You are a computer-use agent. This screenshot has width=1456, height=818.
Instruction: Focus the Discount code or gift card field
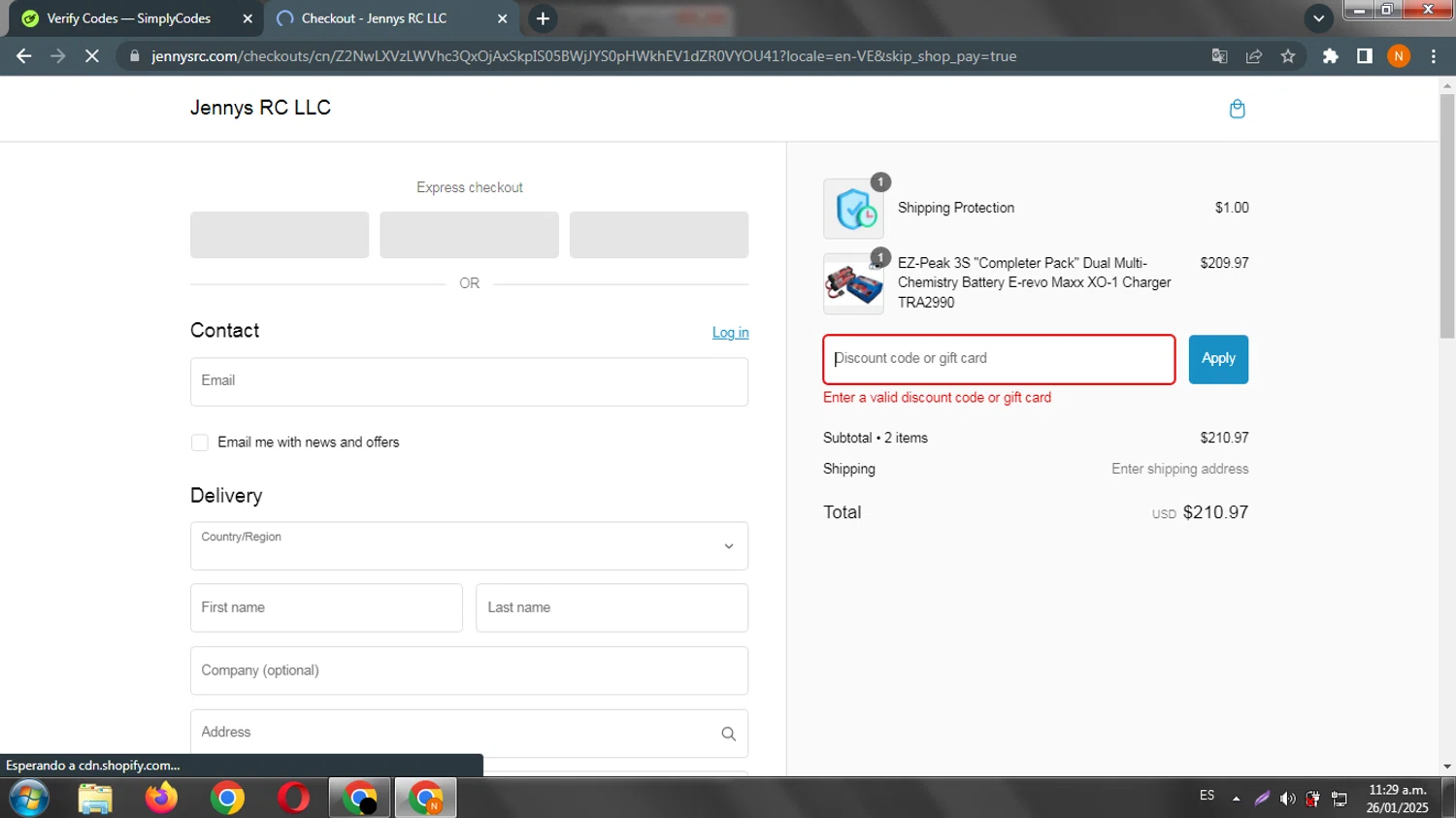[999, 359]
